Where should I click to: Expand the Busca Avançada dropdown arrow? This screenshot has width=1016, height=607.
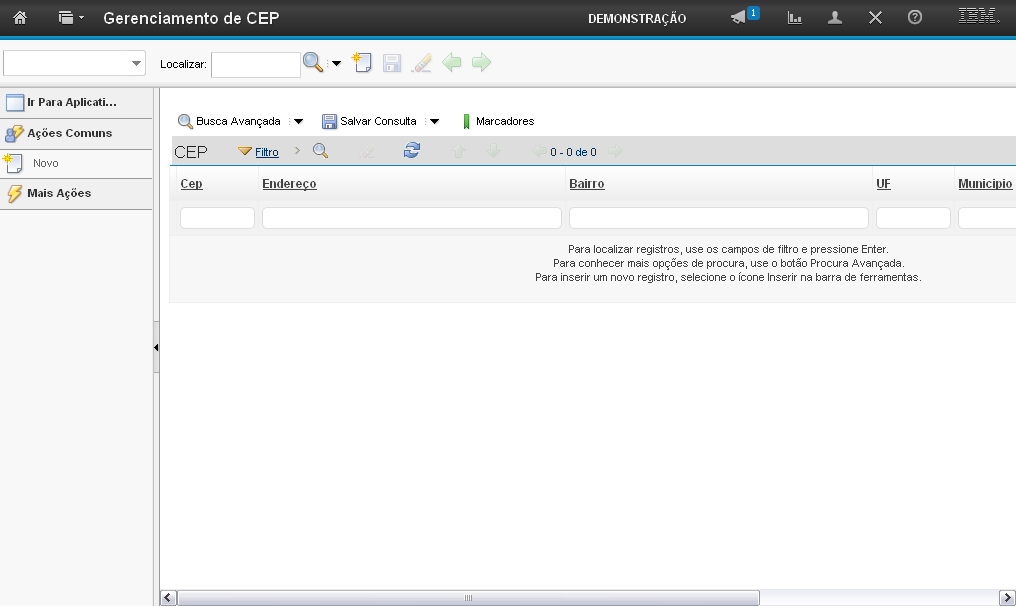point(298,121)
